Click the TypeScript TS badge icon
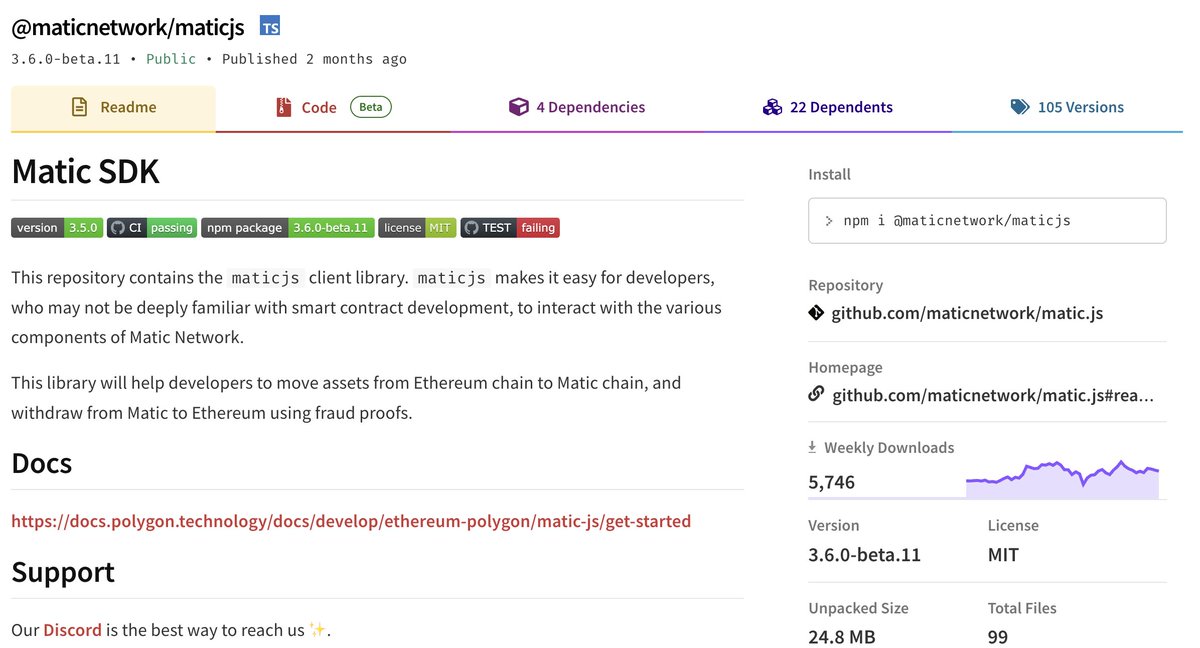 (270, 27)
